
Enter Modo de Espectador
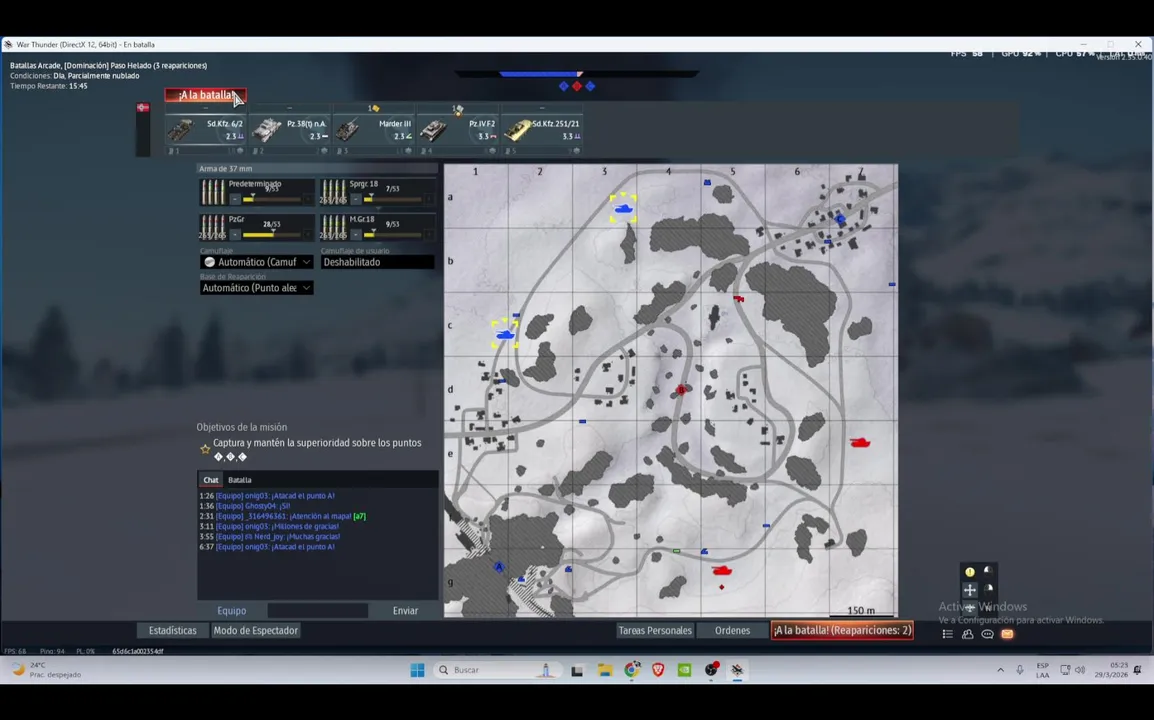(x=255, y=630)
